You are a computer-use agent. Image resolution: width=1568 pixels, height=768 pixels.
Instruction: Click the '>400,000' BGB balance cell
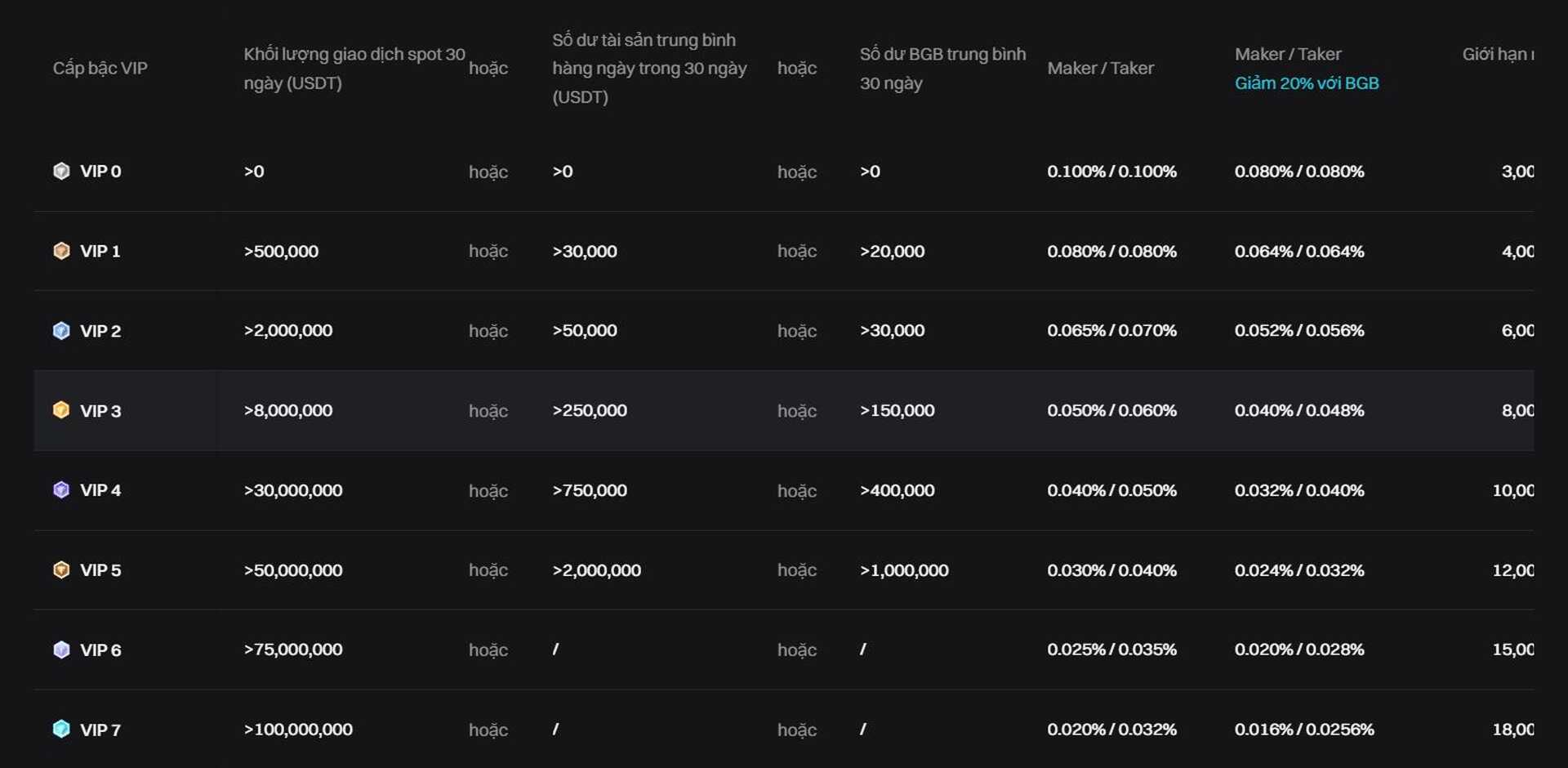click(898, 490)
